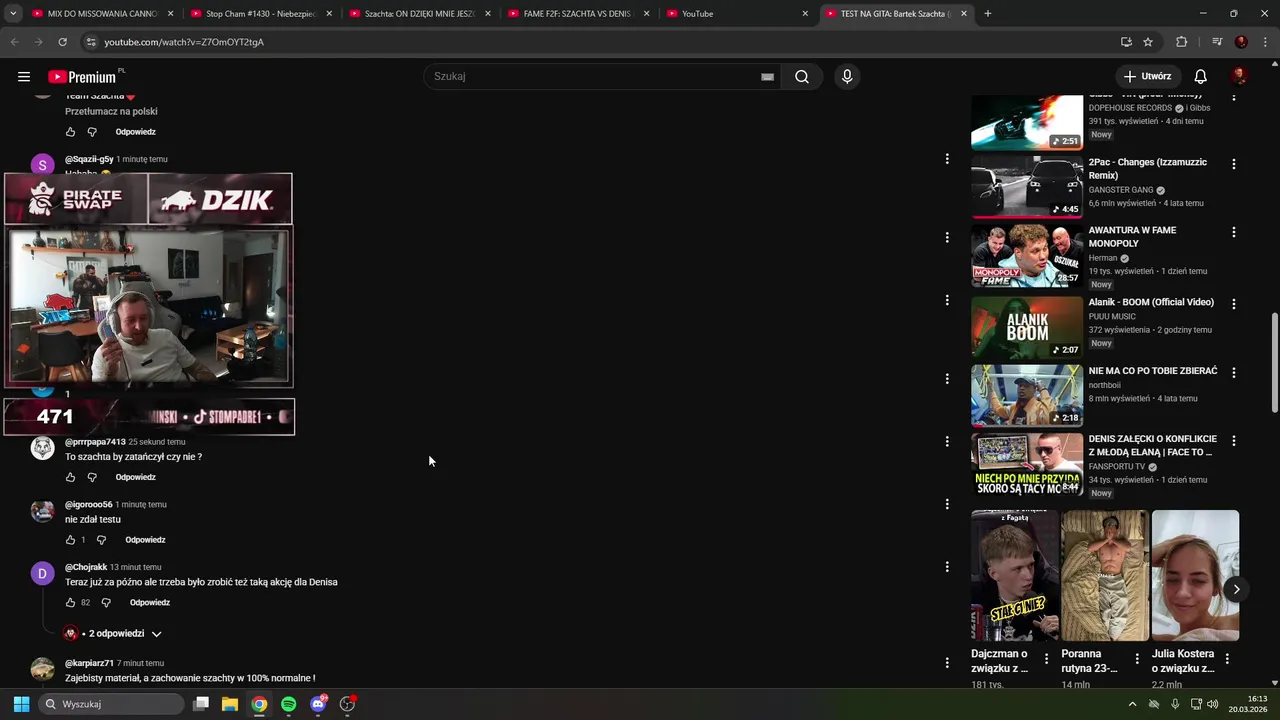The width and height of the screenshot is (1280, 720).
Task: Open options for @prrrpapa7413's comment
Action: click(947, 441)
